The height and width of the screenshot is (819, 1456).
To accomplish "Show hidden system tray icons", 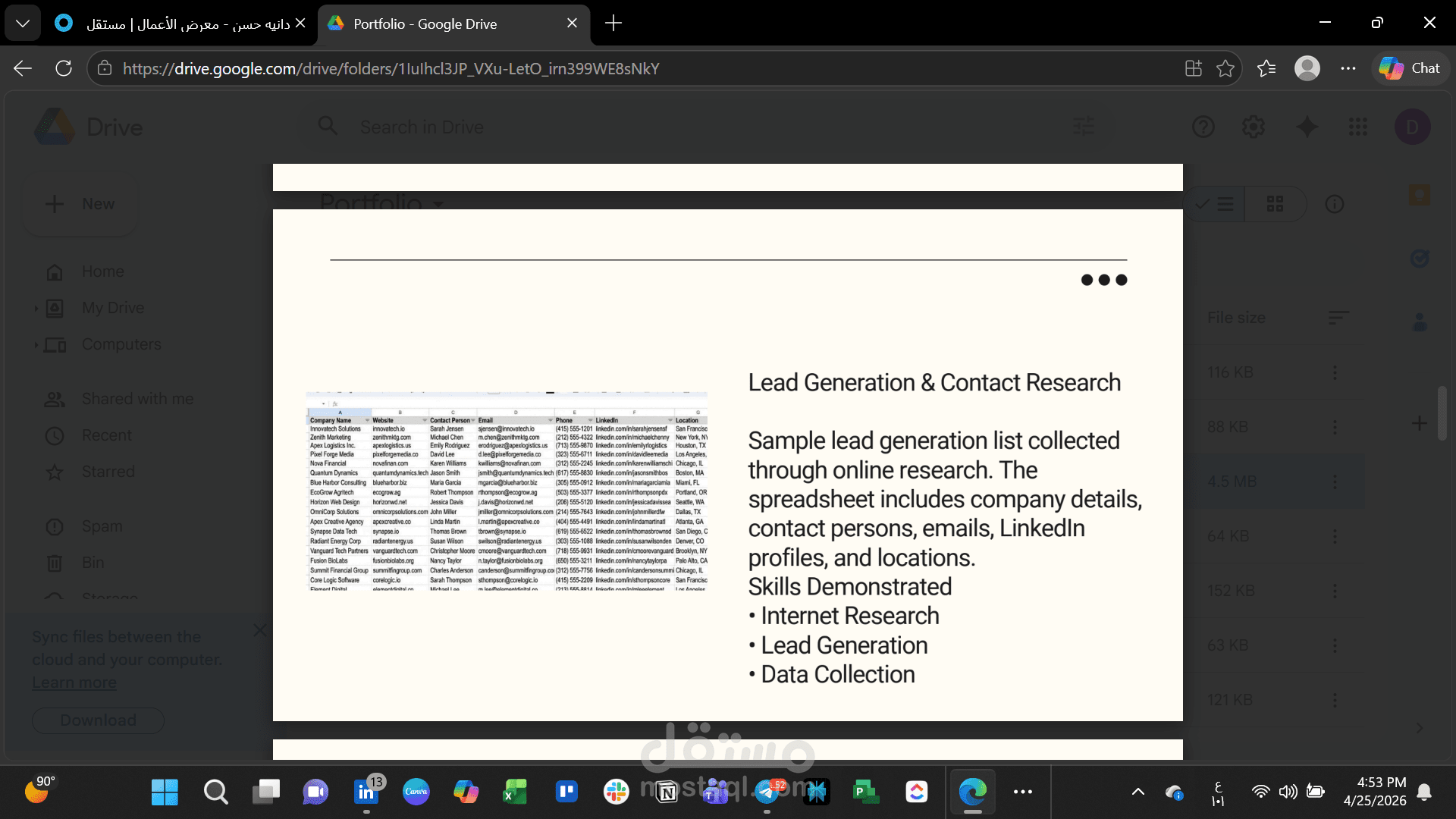I will [x=1138, y=792].
